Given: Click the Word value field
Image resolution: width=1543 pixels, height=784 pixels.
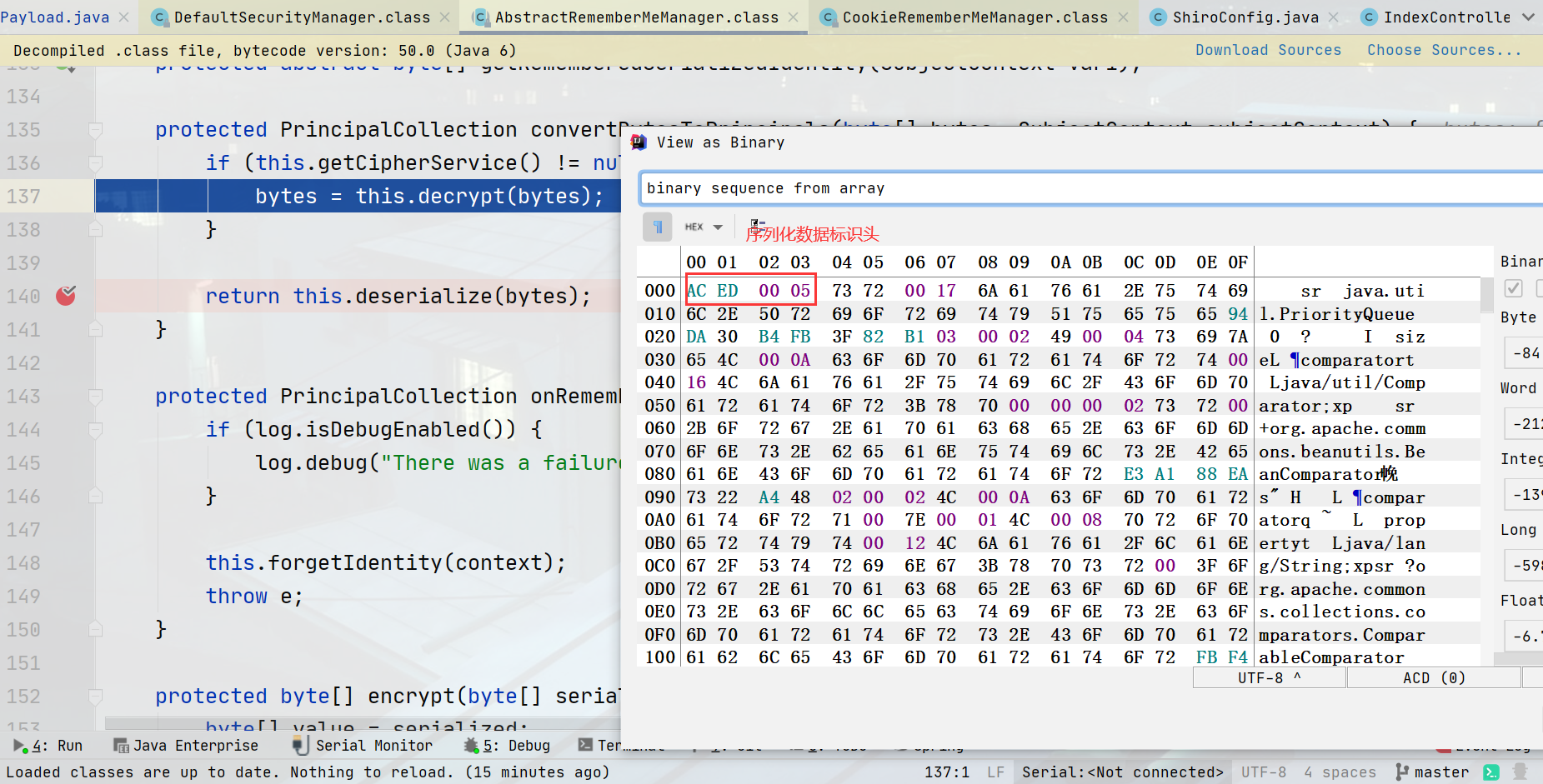Looking at the screenshot, I should click(x=1524, y=424).
